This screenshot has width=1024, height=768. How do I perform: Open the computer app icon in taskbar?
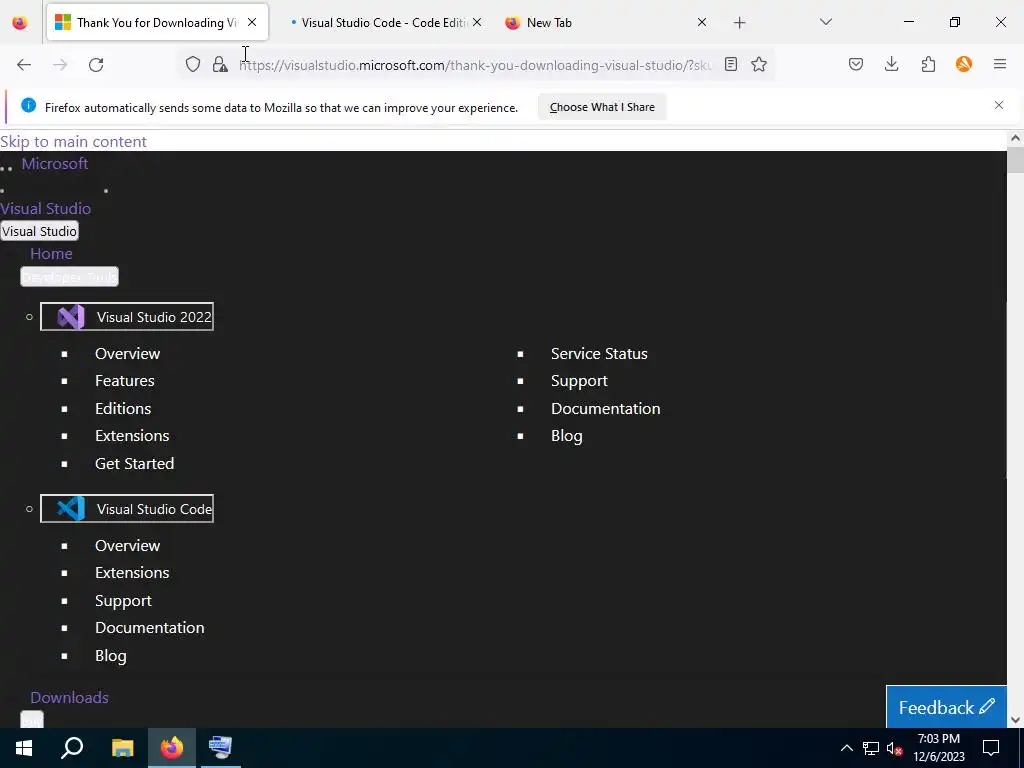point(220,748)
